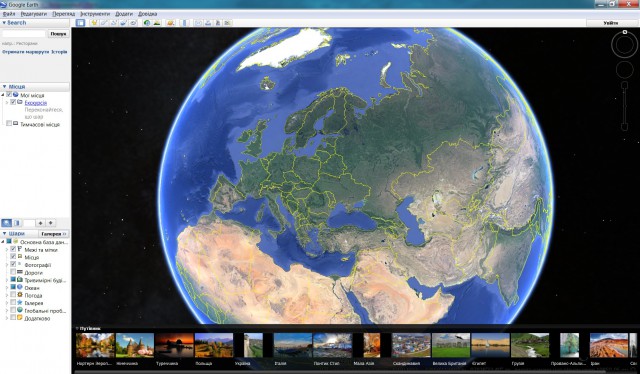Check the Тимчасові місця checkbox
The width and height of the screenshot is (640, 374).
9,124
